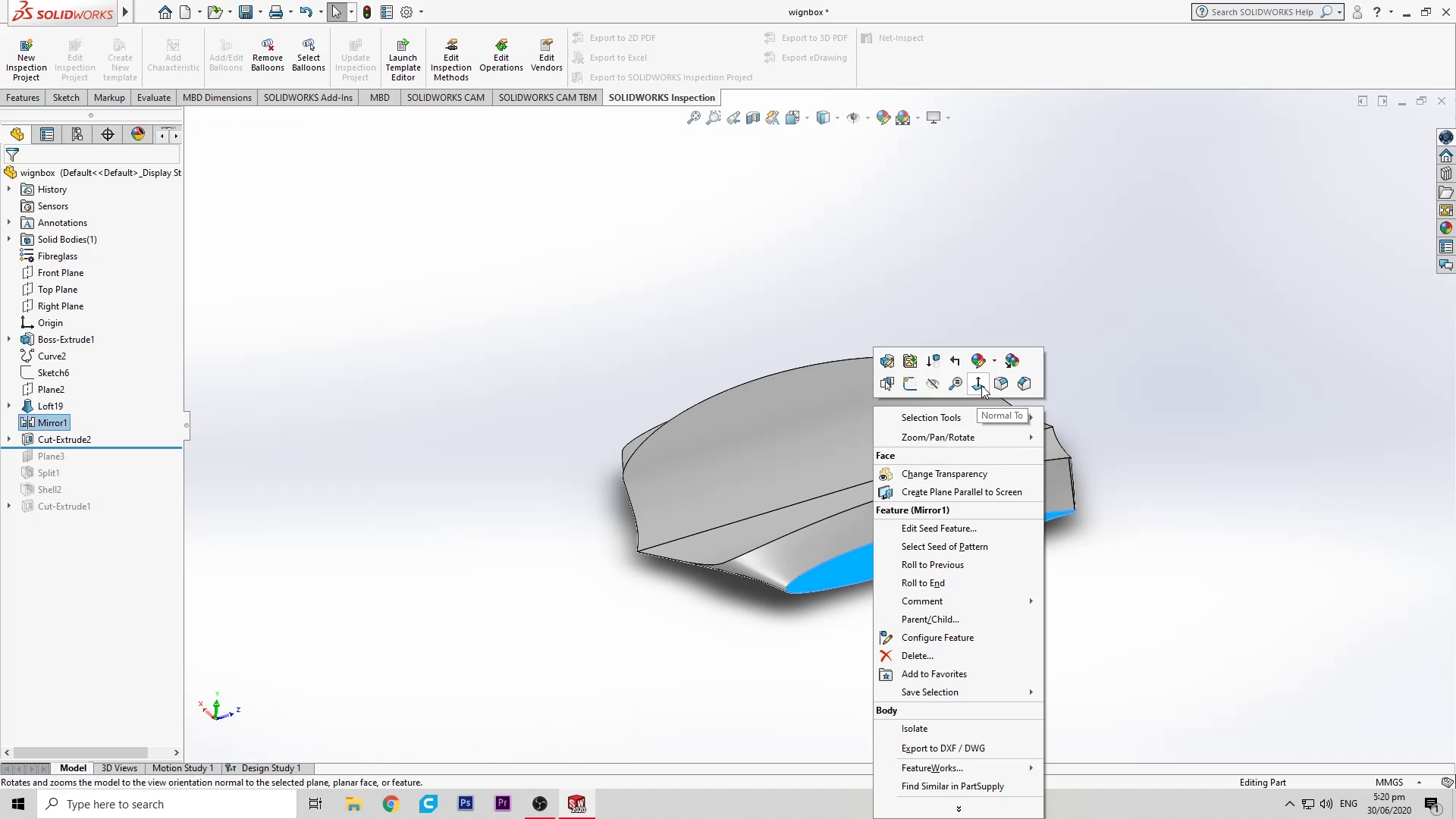This screenshot has width=1456, height=819.
Task: Open Design Library in task pane
Action: pos(1446,174)
